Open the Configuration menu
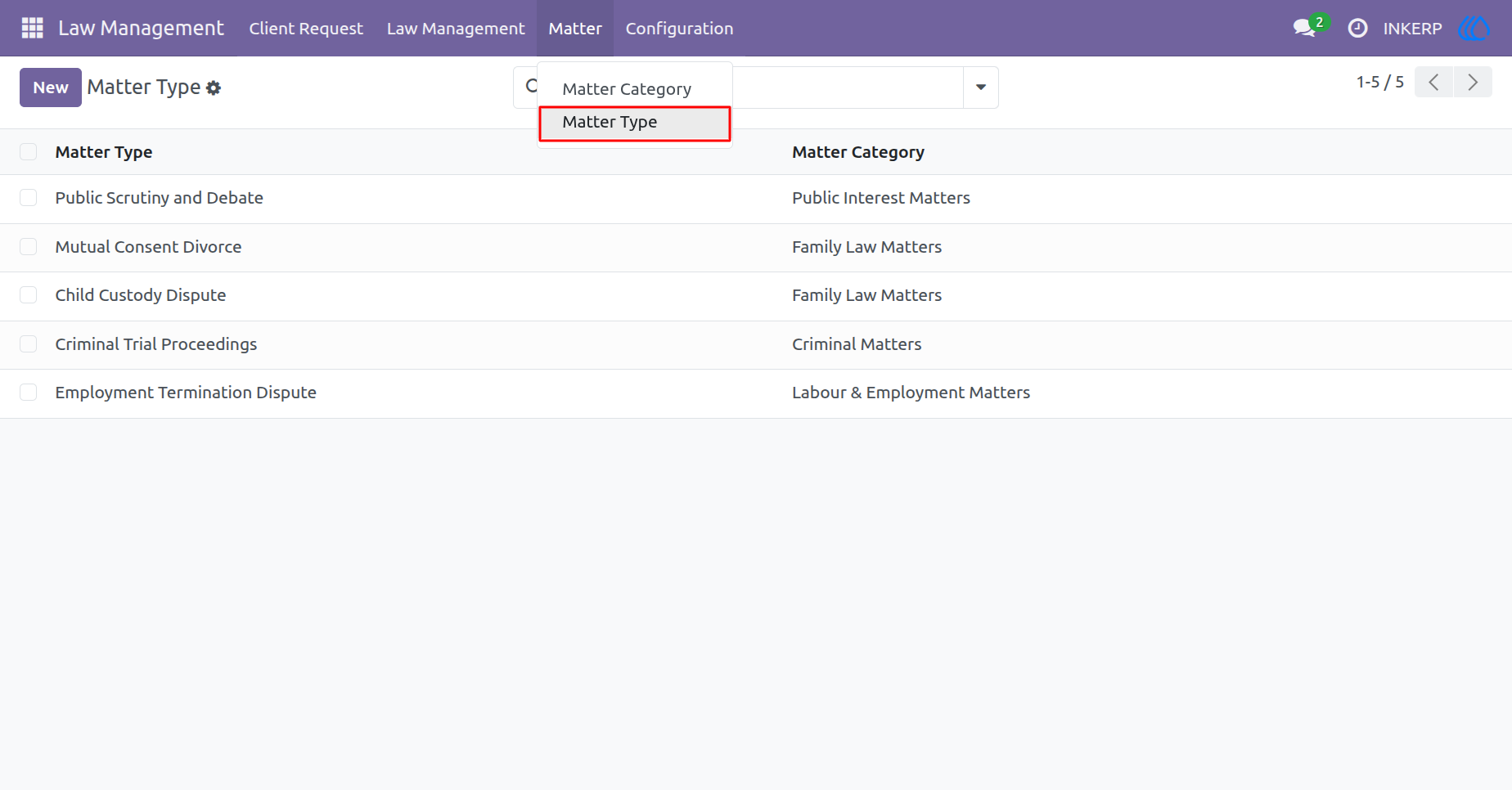Viewport: 1512px width, 790px height. pyautogui.click(x=679, y=28)
